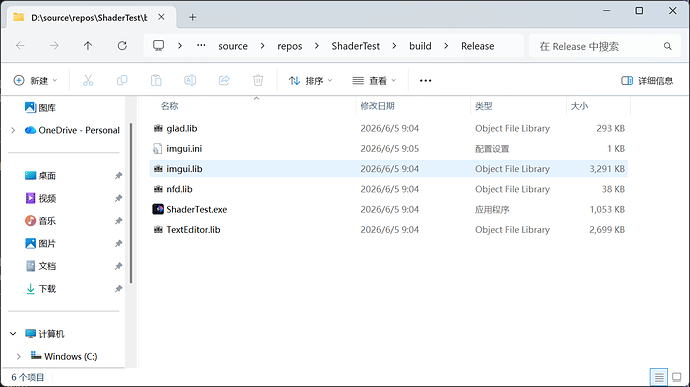Switch to details list view icon
This screenshot has height=387, width=690.
coord(659,377)
